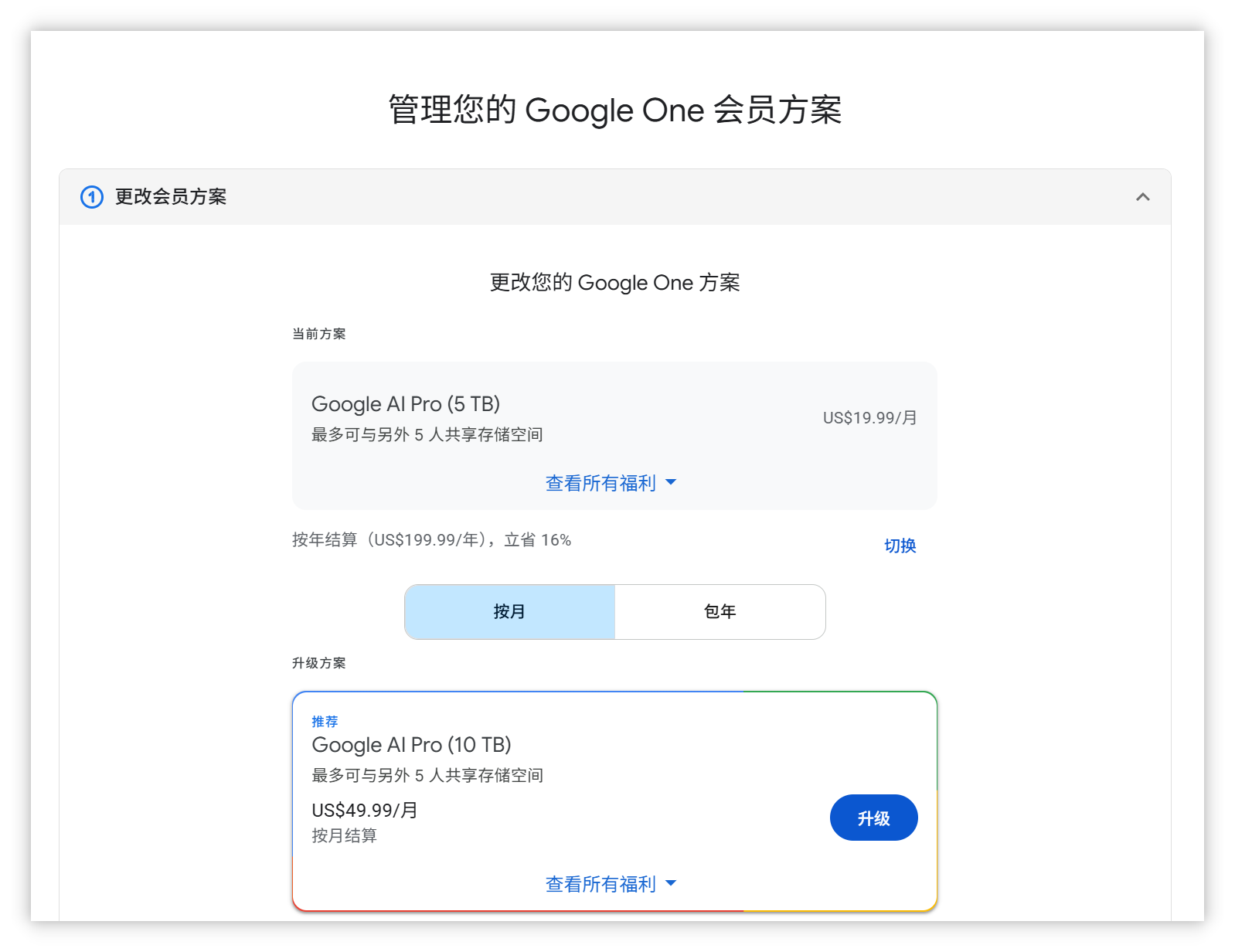This screenshot has height=952, width=1235.
Task: Click the 更改您的 Google One 方案 subheading
Action: 615,283
